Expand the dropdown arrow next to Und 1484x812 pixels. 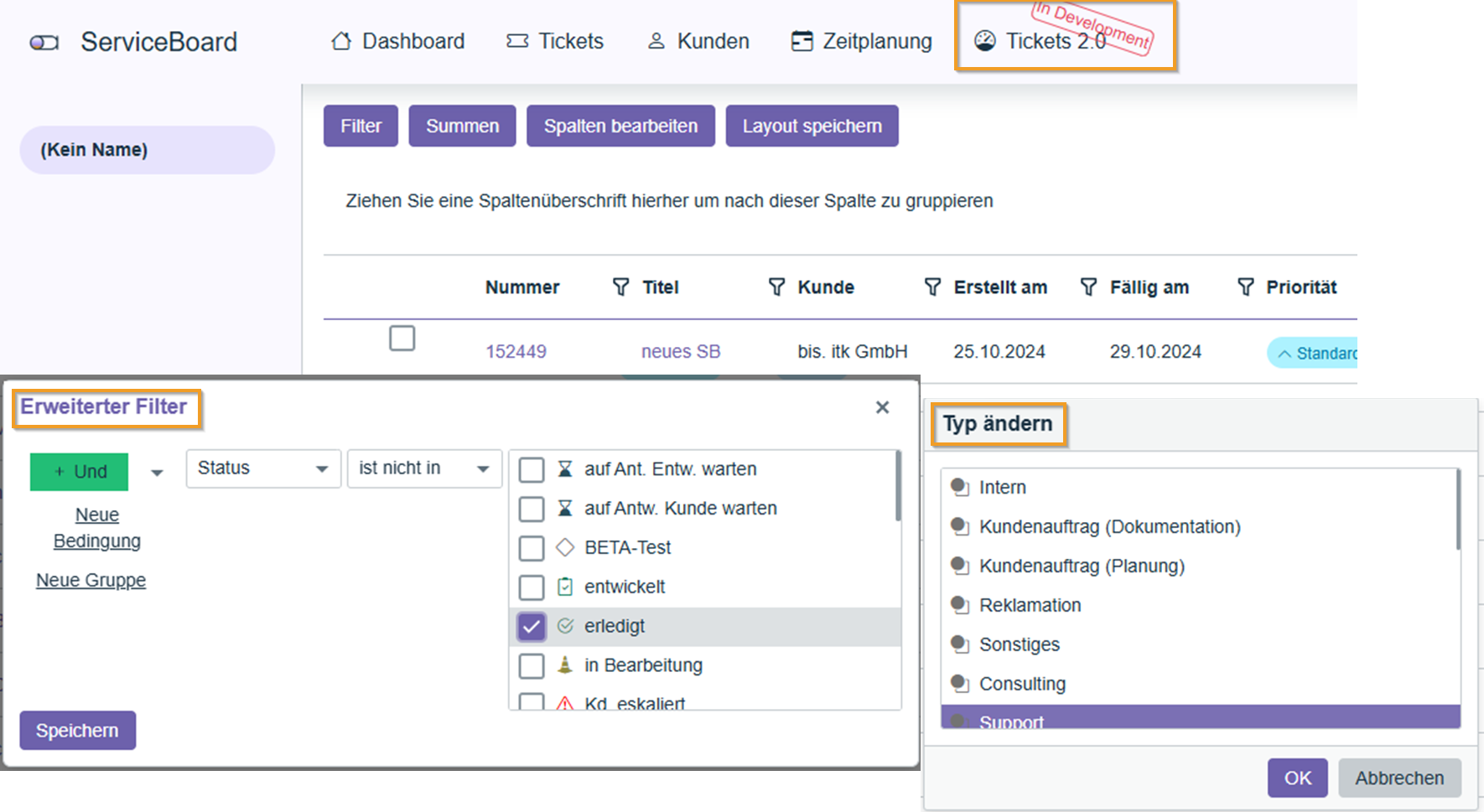(157, 473)
